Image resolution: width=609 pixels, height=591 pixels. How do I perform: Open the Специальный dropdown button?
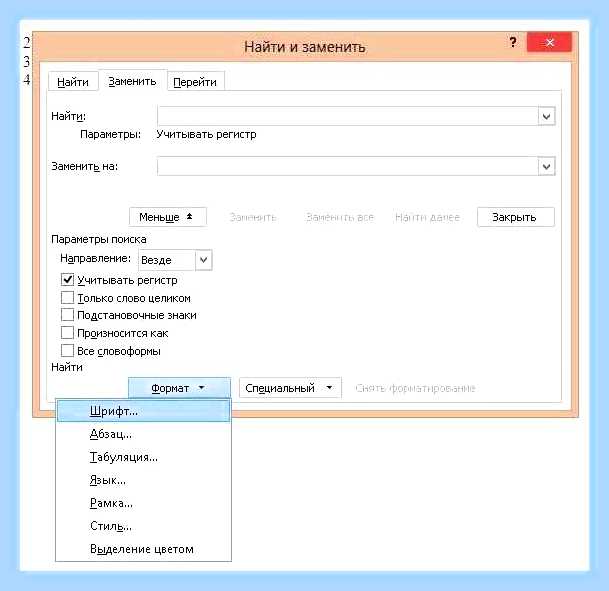[x=290, y=388]
